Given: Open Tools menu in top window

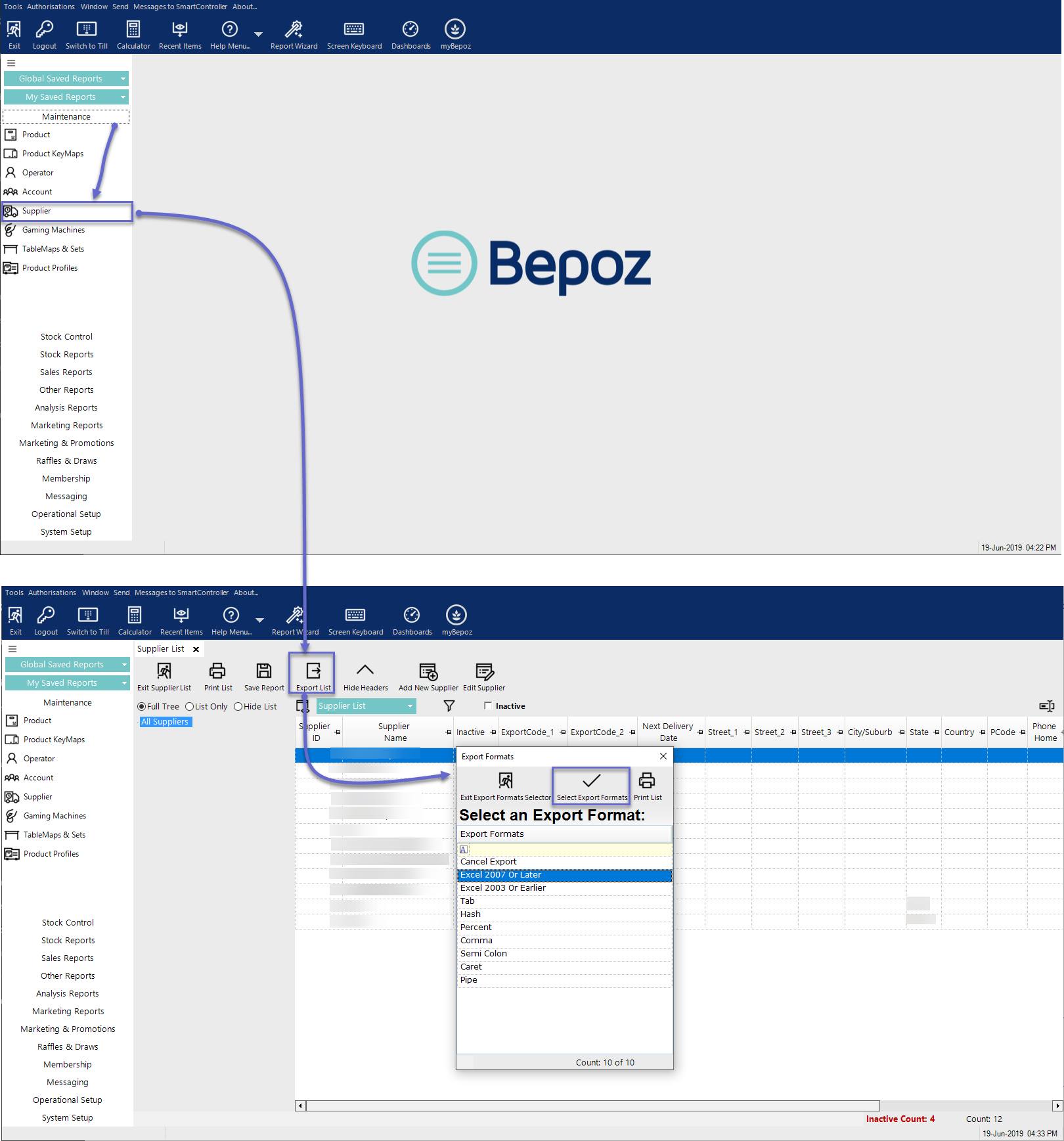Looking at the screenshot, I should [x=13, y=7].
